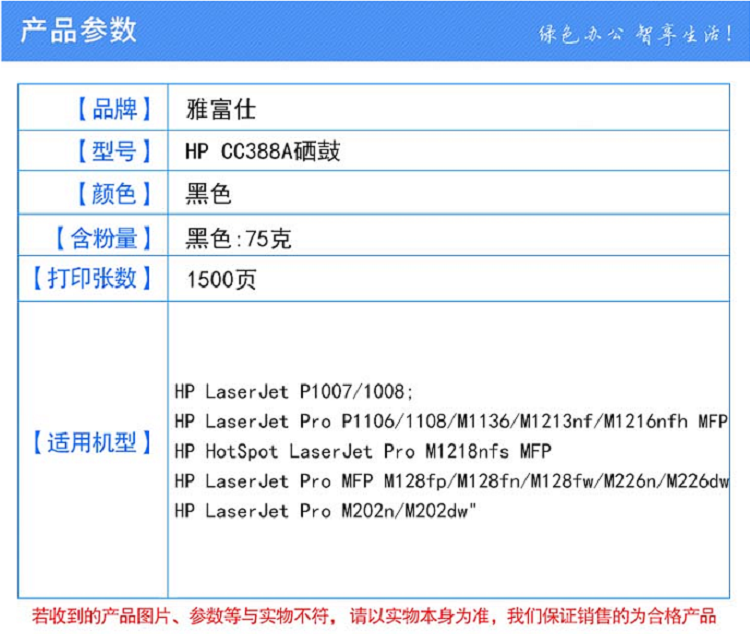The height and width of the screenshot is (634, 750).
Task: Click the HP LaserJet P1007/1008 line
Action: 293,392
